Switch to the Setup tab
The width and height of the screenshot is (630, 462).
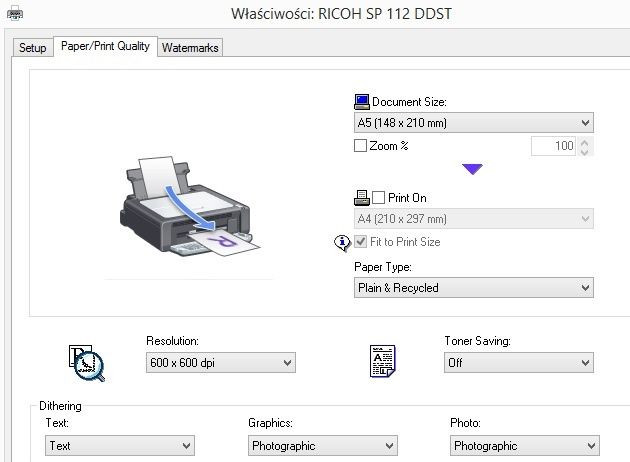[33, 47]
